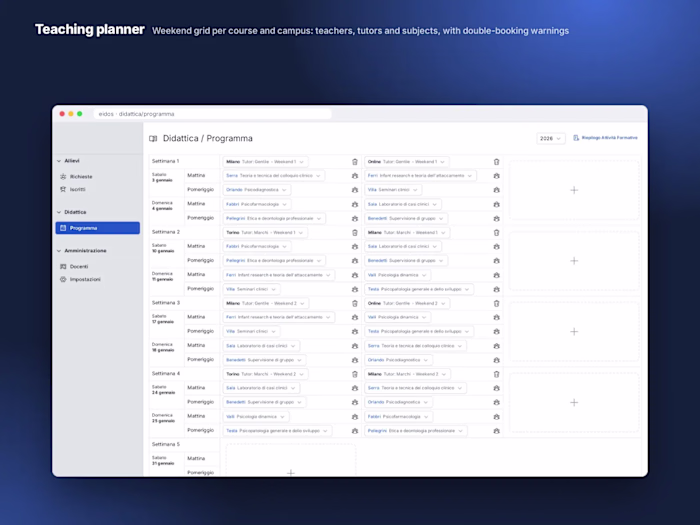Open the Torino Tutor Marchi Weekend 1 dropdown
The width and height of the screenshot is (700, 525).
coord(265,233)
